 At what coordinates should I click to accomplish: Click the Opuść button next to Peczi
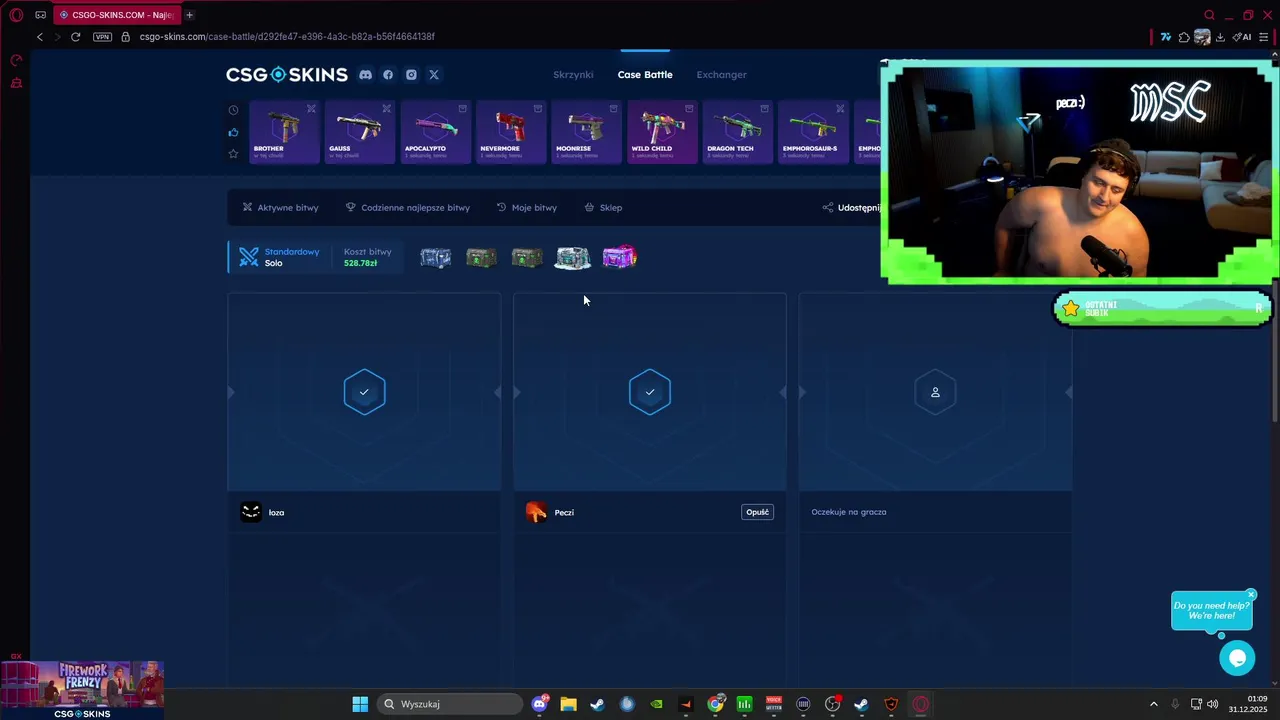click(758, 512)
